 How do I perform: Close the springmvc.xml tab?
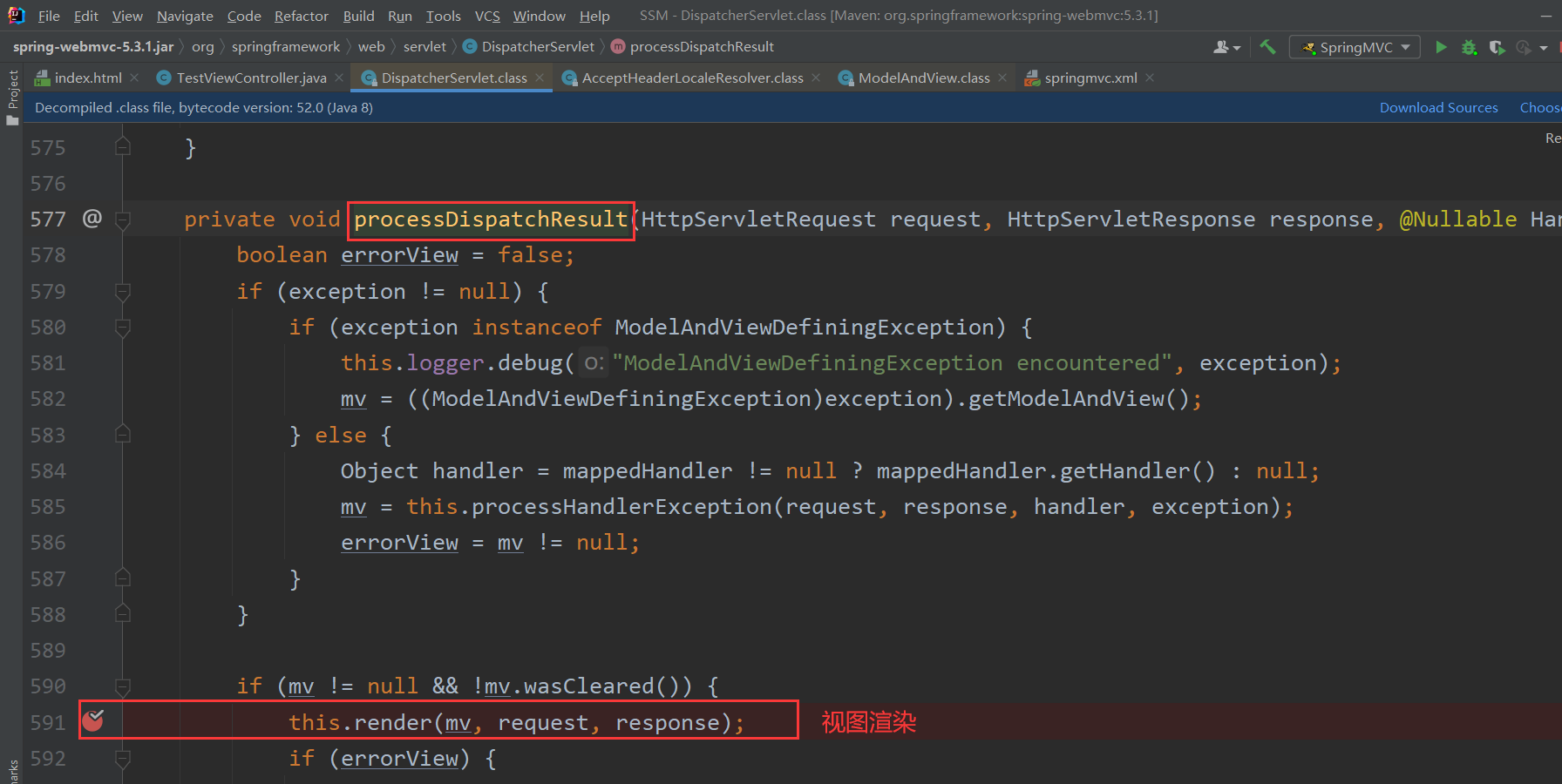click(x=1150, y=78)
